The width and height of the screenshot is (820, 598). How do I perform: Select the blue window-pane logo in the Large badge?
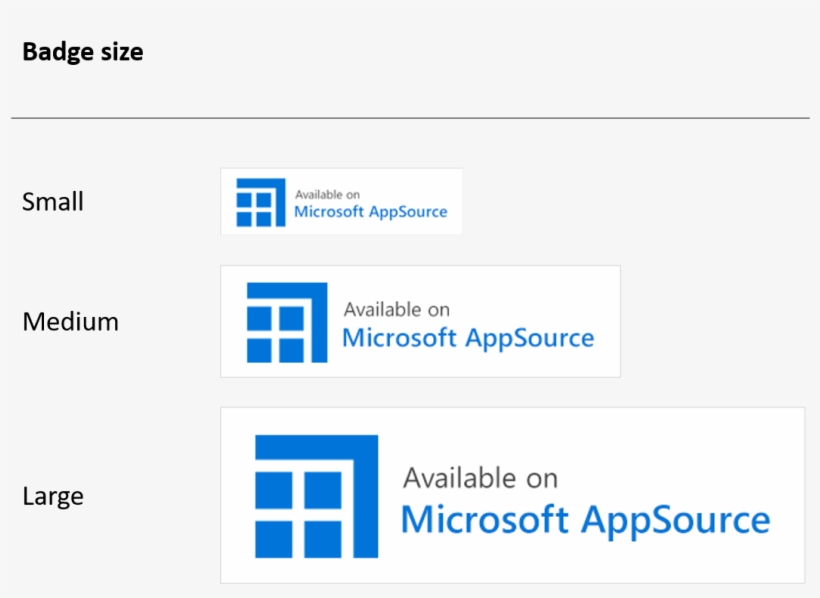point(318,495)
